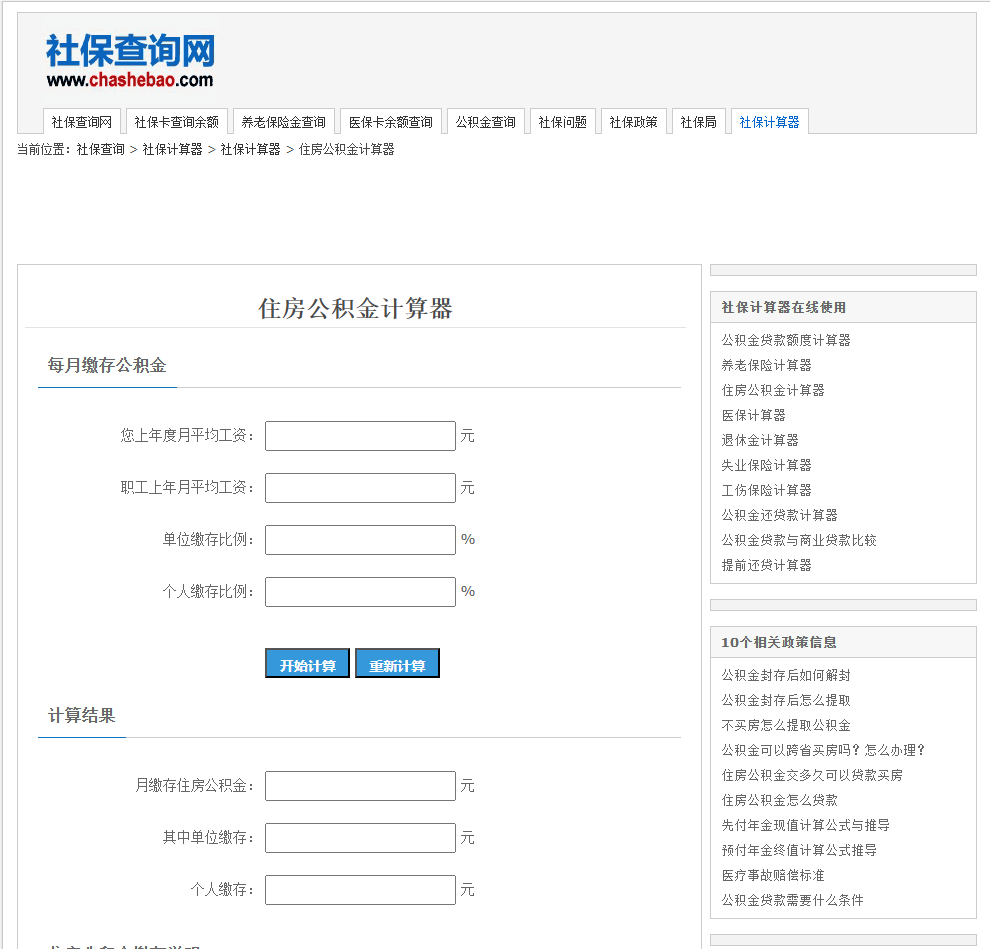Click the 重新计算 button
Image resolution: width=990 pixels, height=949 pixels.
click(x=397, y=662)
